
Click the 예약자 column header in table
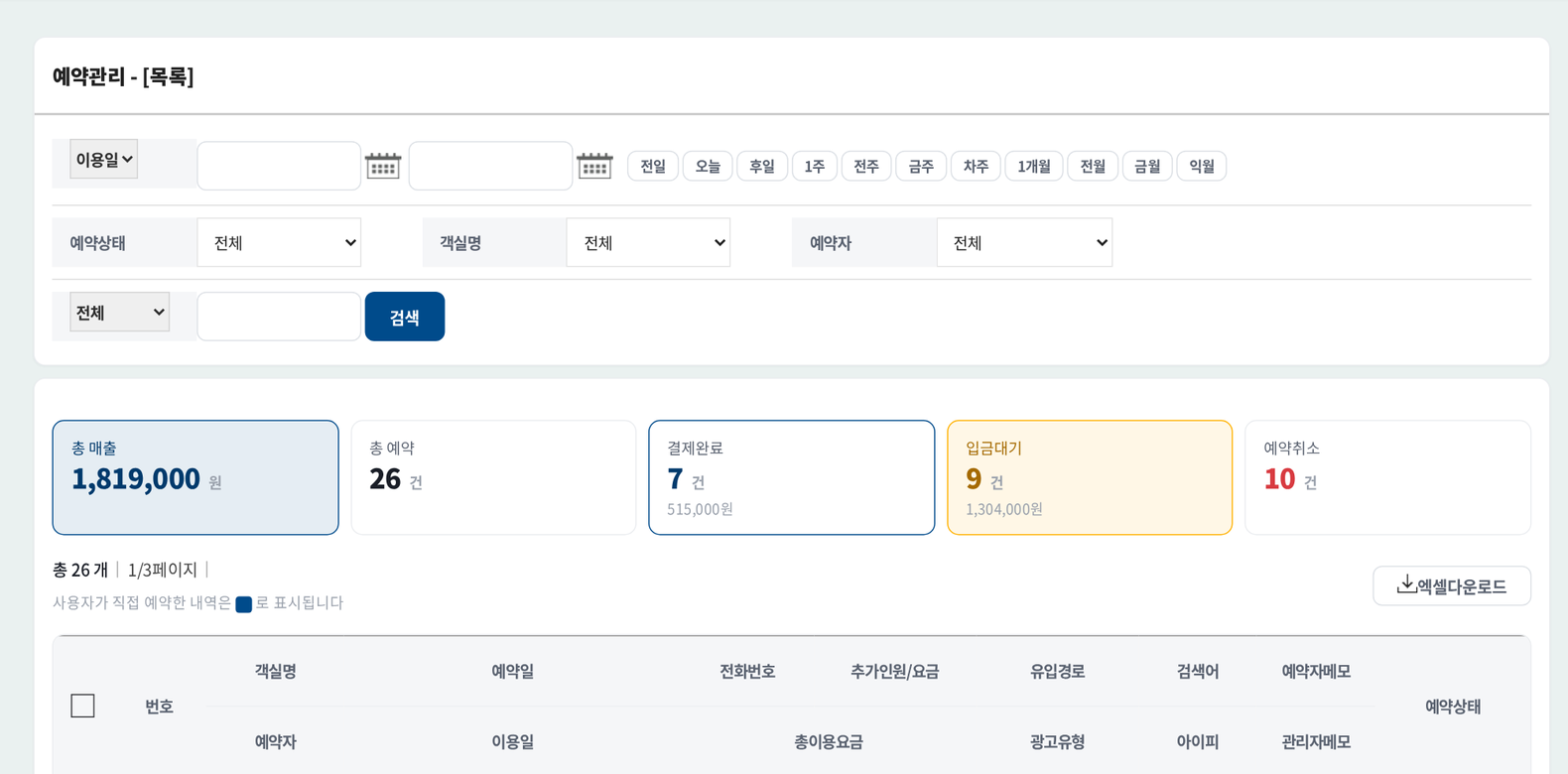click(x=276, y=741)
